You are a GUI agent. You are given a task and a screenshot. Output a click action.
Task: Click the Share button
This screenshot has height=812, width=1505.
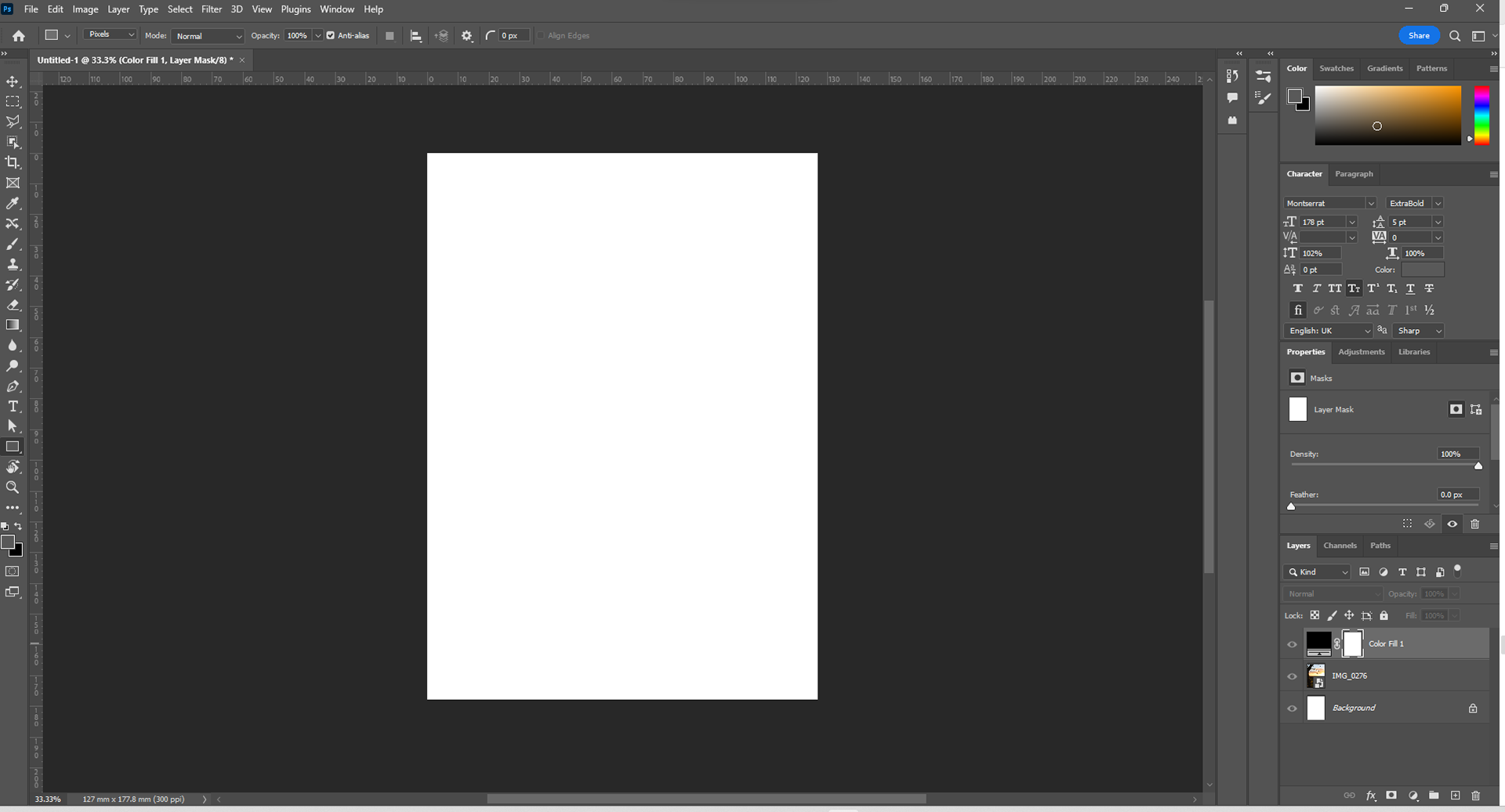pos(1419,35)
